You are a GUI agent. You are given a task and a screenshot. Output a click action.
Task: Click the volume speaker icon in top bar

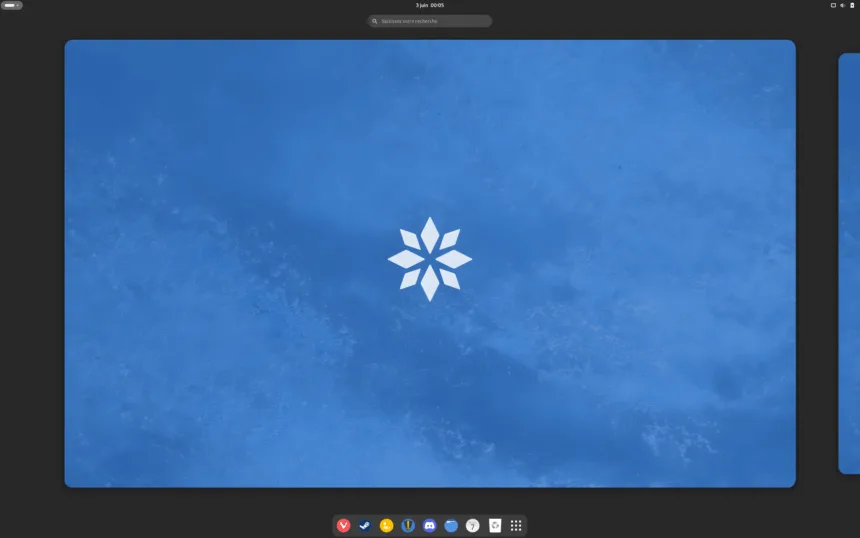[x=842, y=5]
